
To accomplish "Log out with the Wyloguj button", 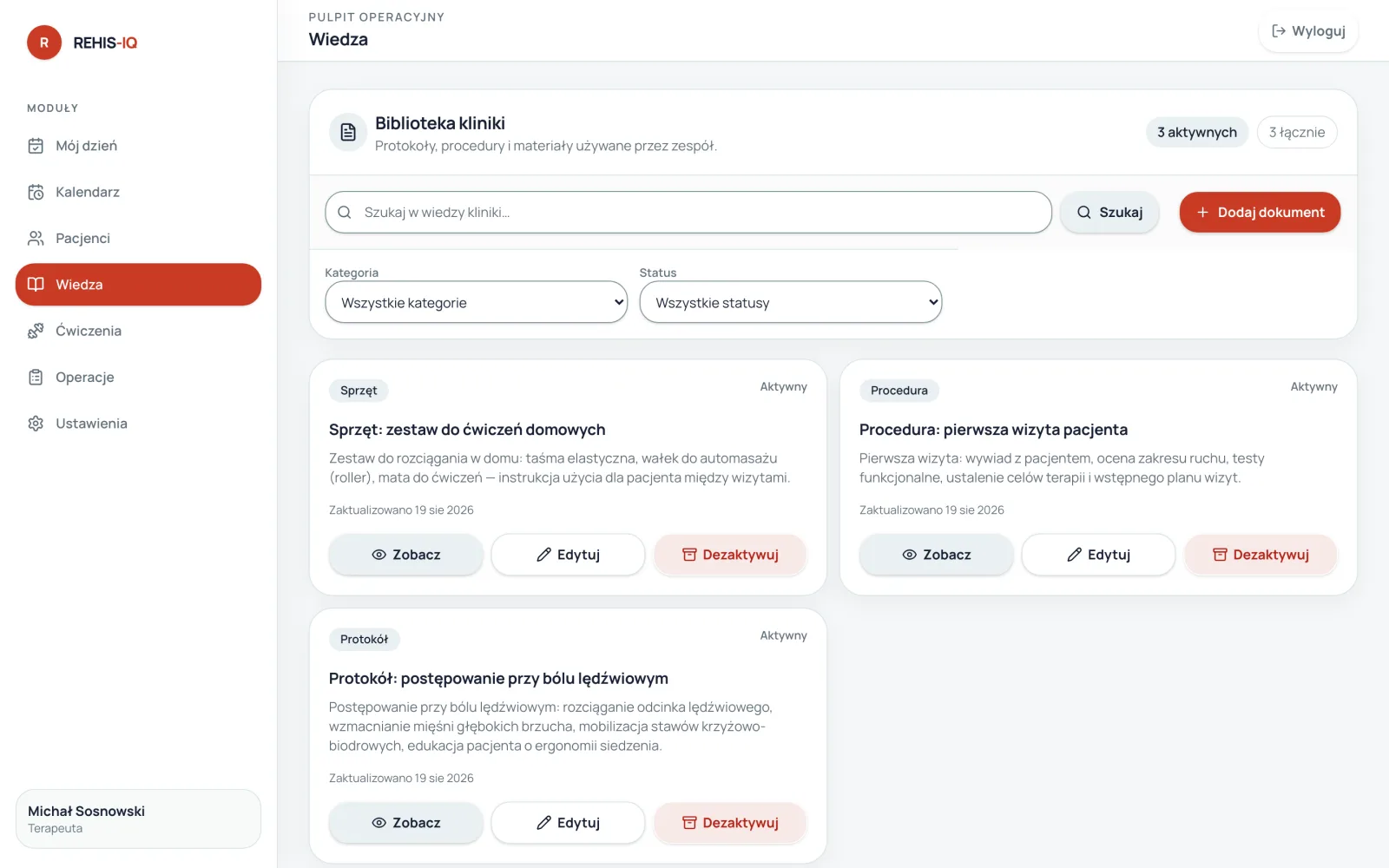I will pos(1308,31).
